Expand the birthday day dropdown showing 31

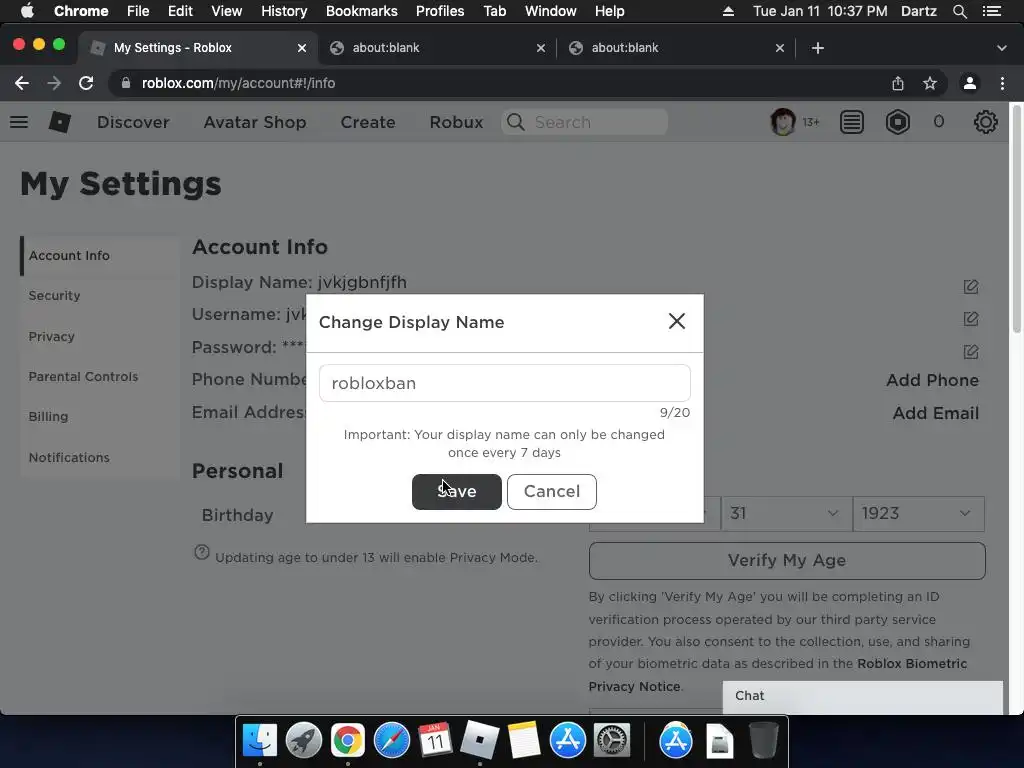click(x=786, y=513)
